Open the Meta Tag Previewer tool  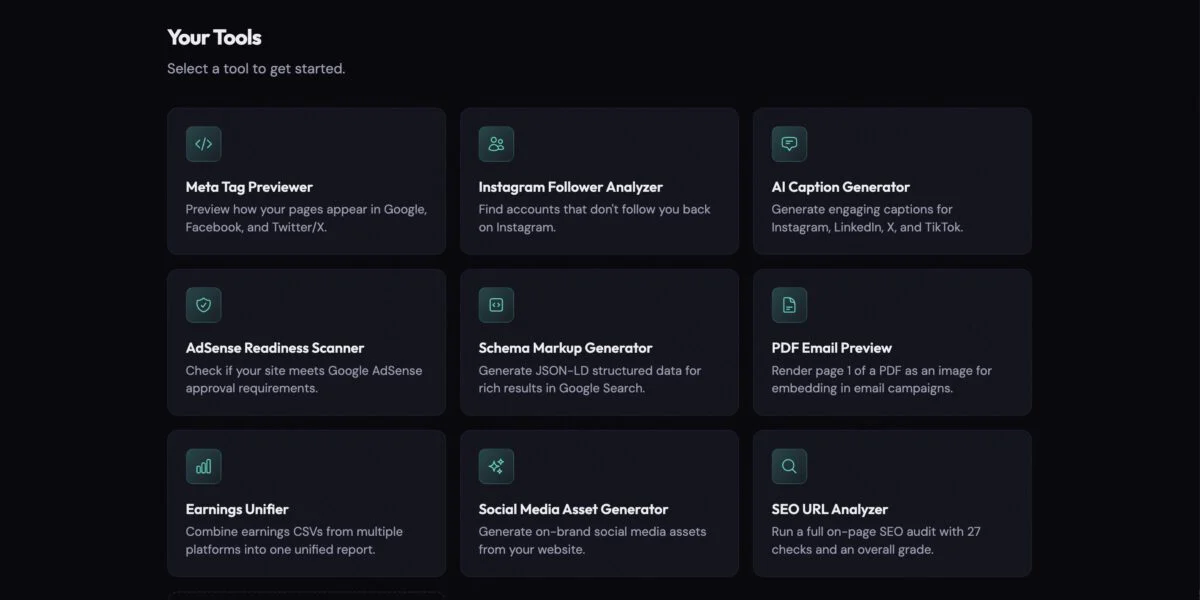tap(306, 180)
